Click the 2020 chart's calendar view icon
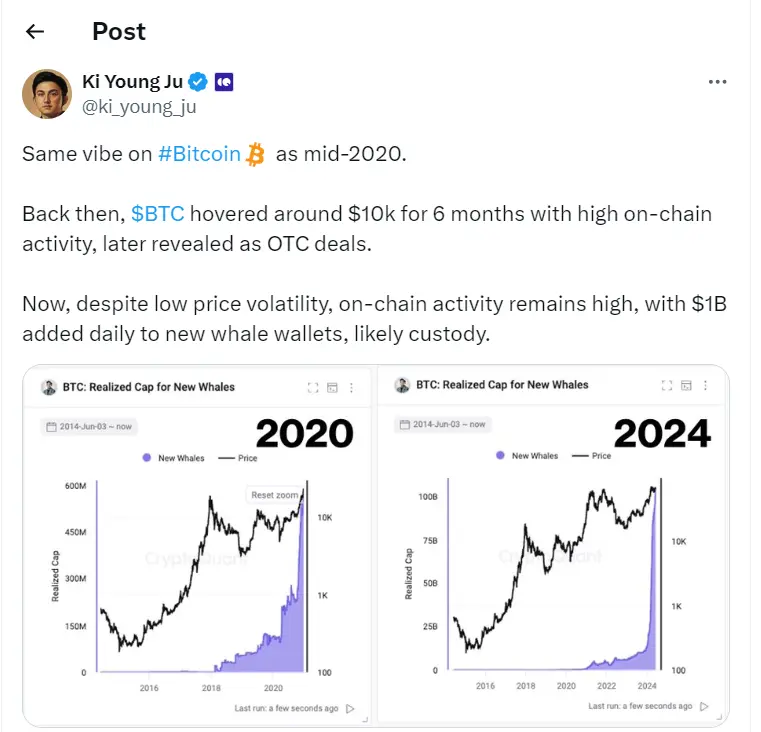This screenshot has height=732, width=761. pos(333,387)
